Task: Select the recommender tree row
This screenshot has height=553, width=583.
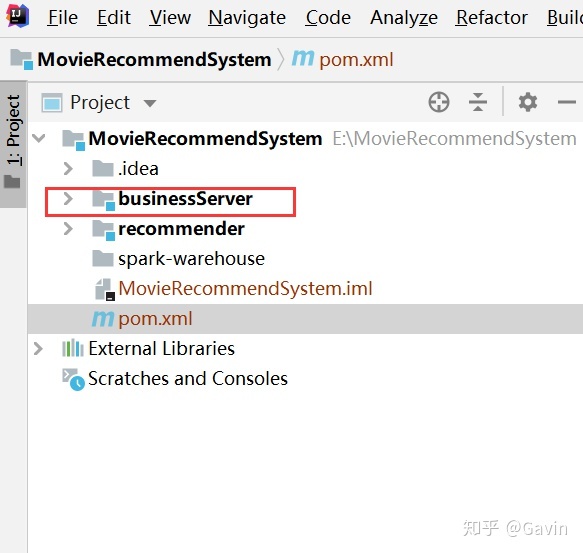Action: pos(305,229)
